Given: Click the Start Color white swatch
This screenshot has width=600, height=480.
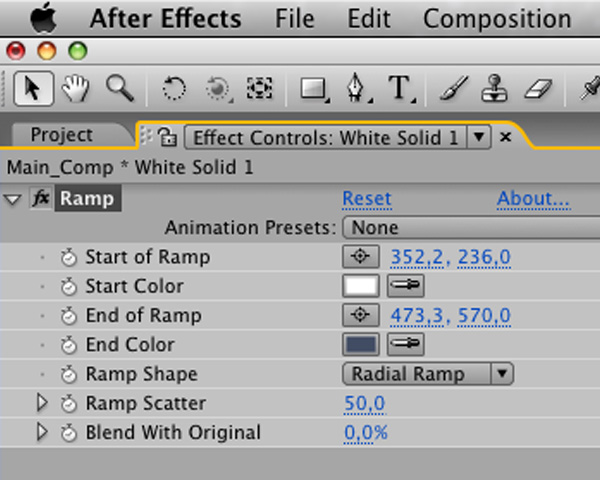Looking at the screenshot, I should pyautogui.click(x=361, y=286).
